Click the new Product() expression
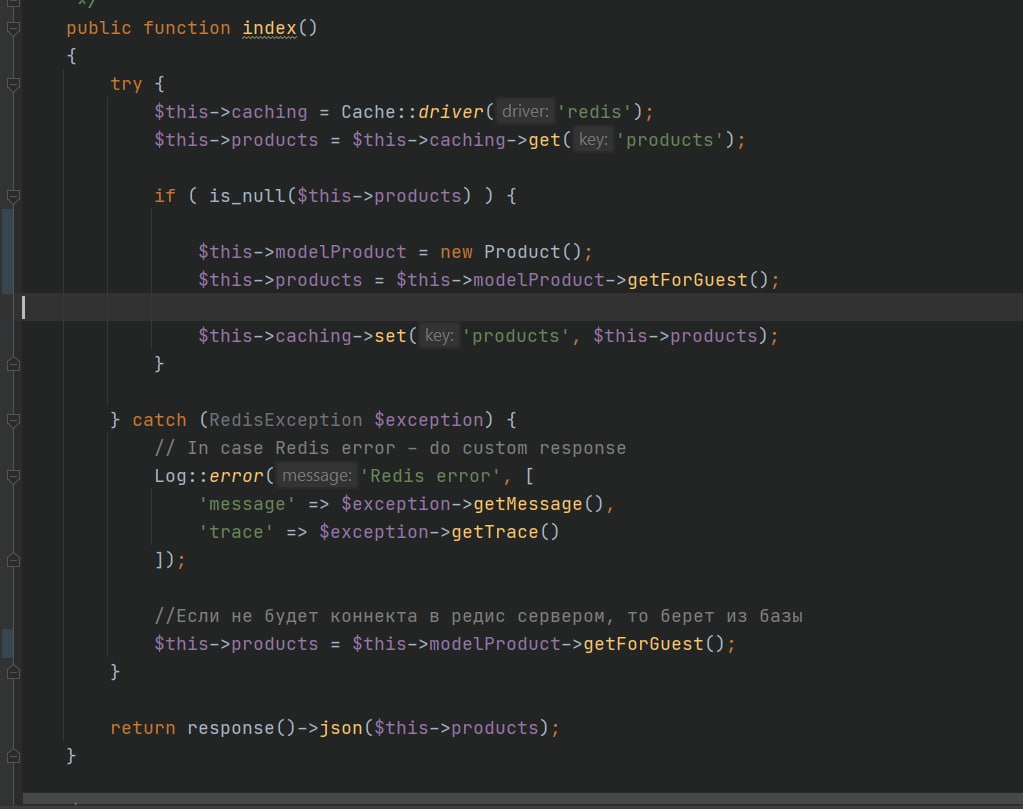Viewport: 1023px width, 809px height. [510, 252]
